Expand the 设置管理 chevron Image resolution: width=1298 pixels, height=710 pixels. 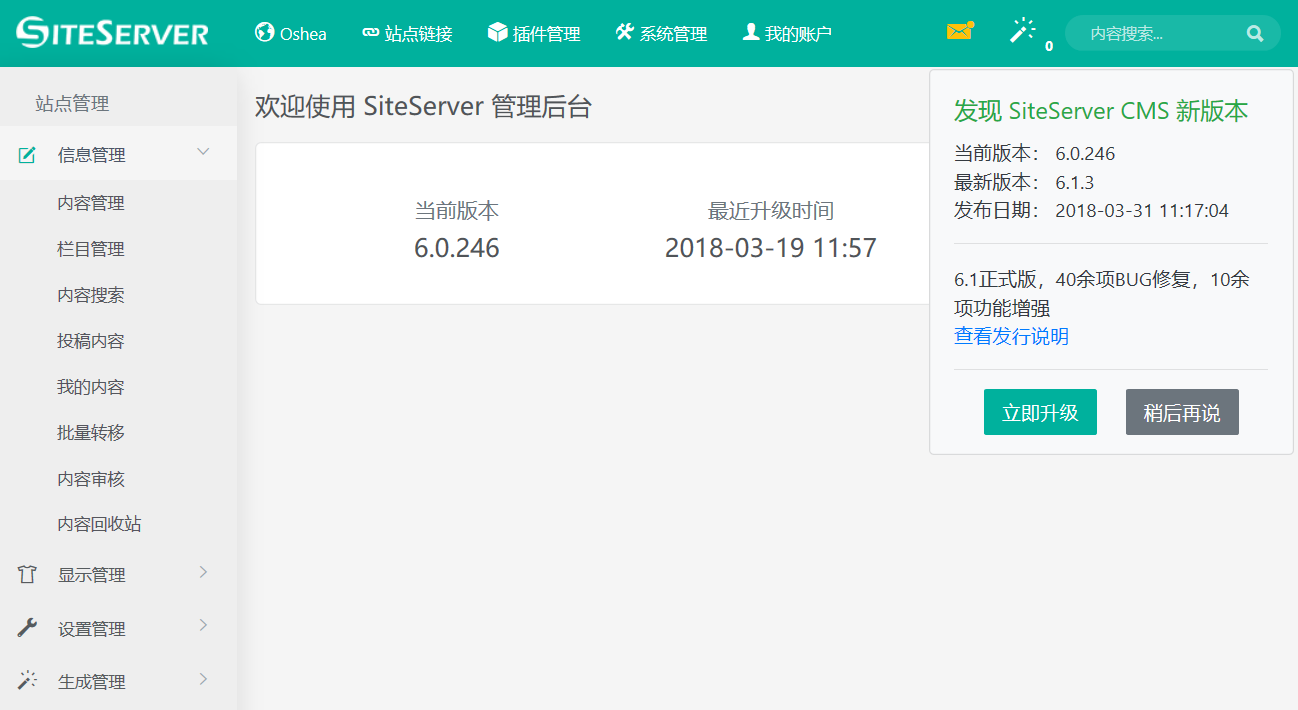coord(204,625)
